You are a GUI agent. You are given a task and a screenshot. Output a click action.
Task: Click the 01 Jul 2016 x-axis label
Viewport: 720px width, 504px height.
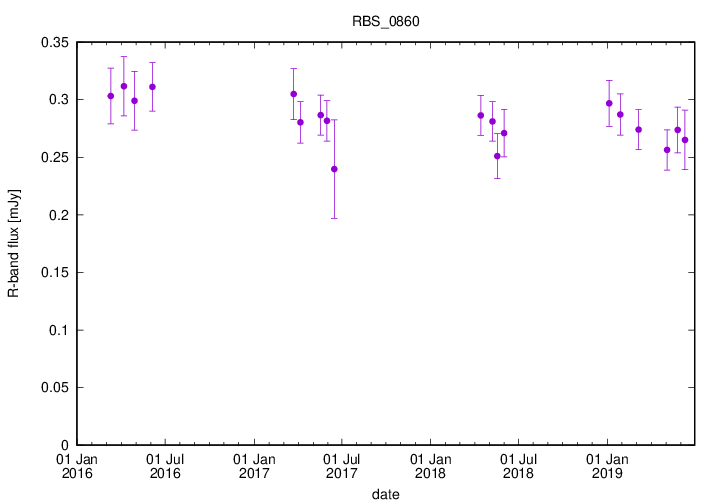[165, 466]
